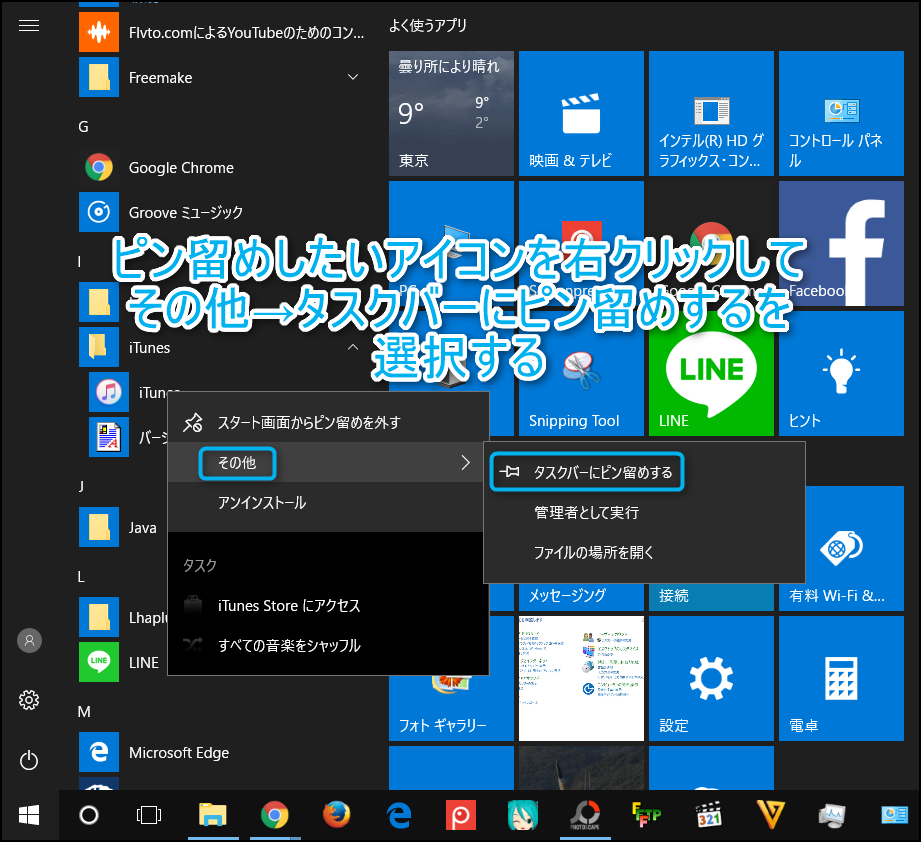Click Firefox icon in the taskbar

pos(337,815)
